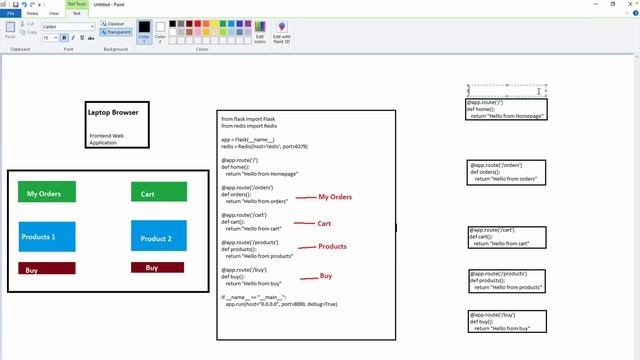Viewport: 640px width, 360px height.
Task: Pick the turquoise swatch in top palette row
Action: pos(231,24)
